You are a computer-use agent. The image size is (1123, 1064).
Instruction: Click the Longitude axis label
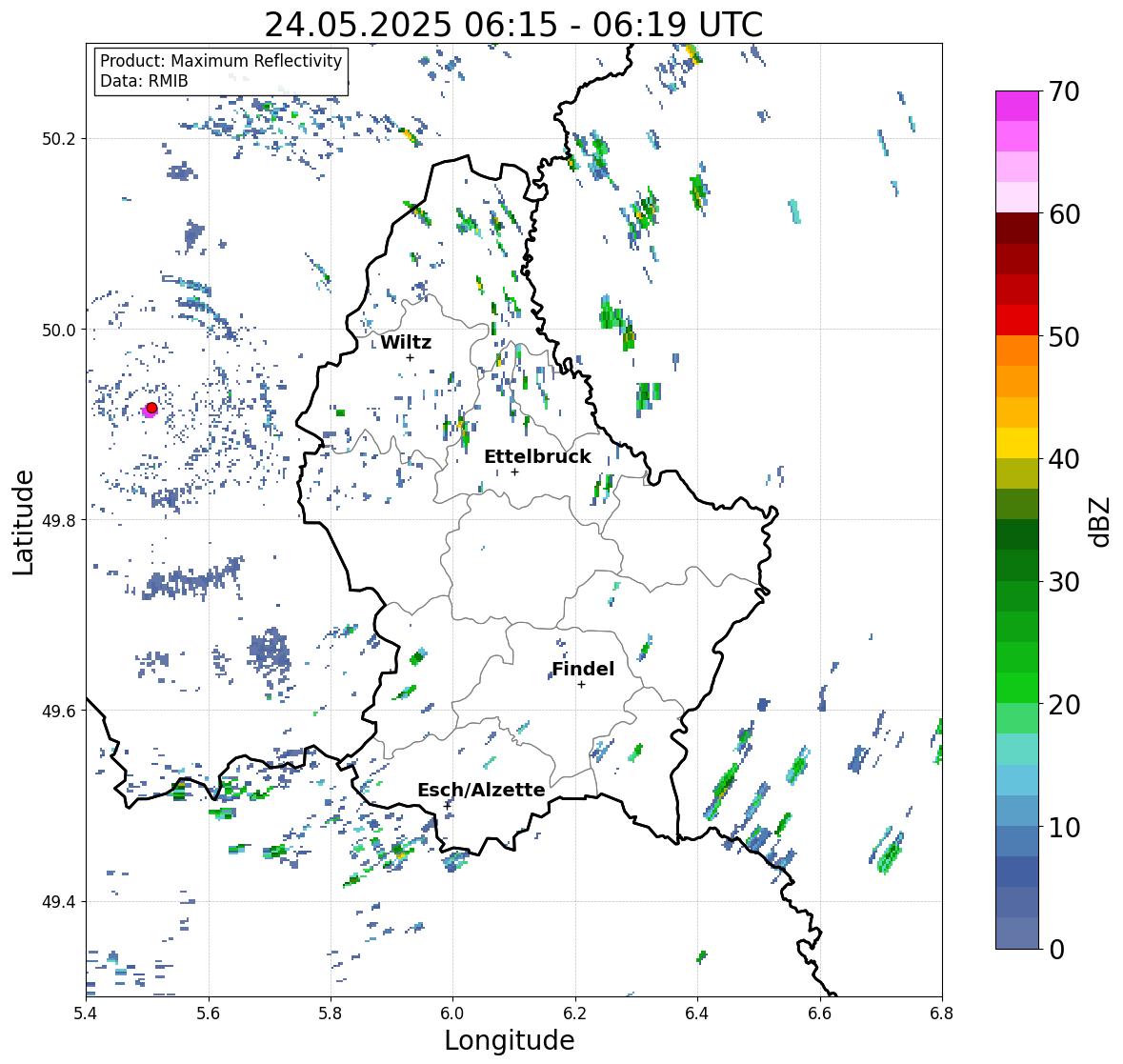point(510,1040)
